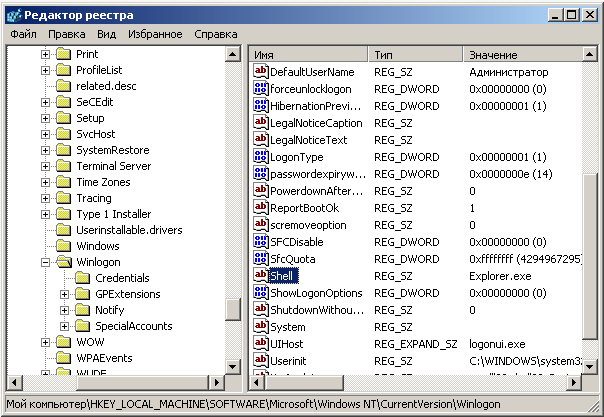
Task: Sort values by the Имя column header
Action: click(309, 55)
